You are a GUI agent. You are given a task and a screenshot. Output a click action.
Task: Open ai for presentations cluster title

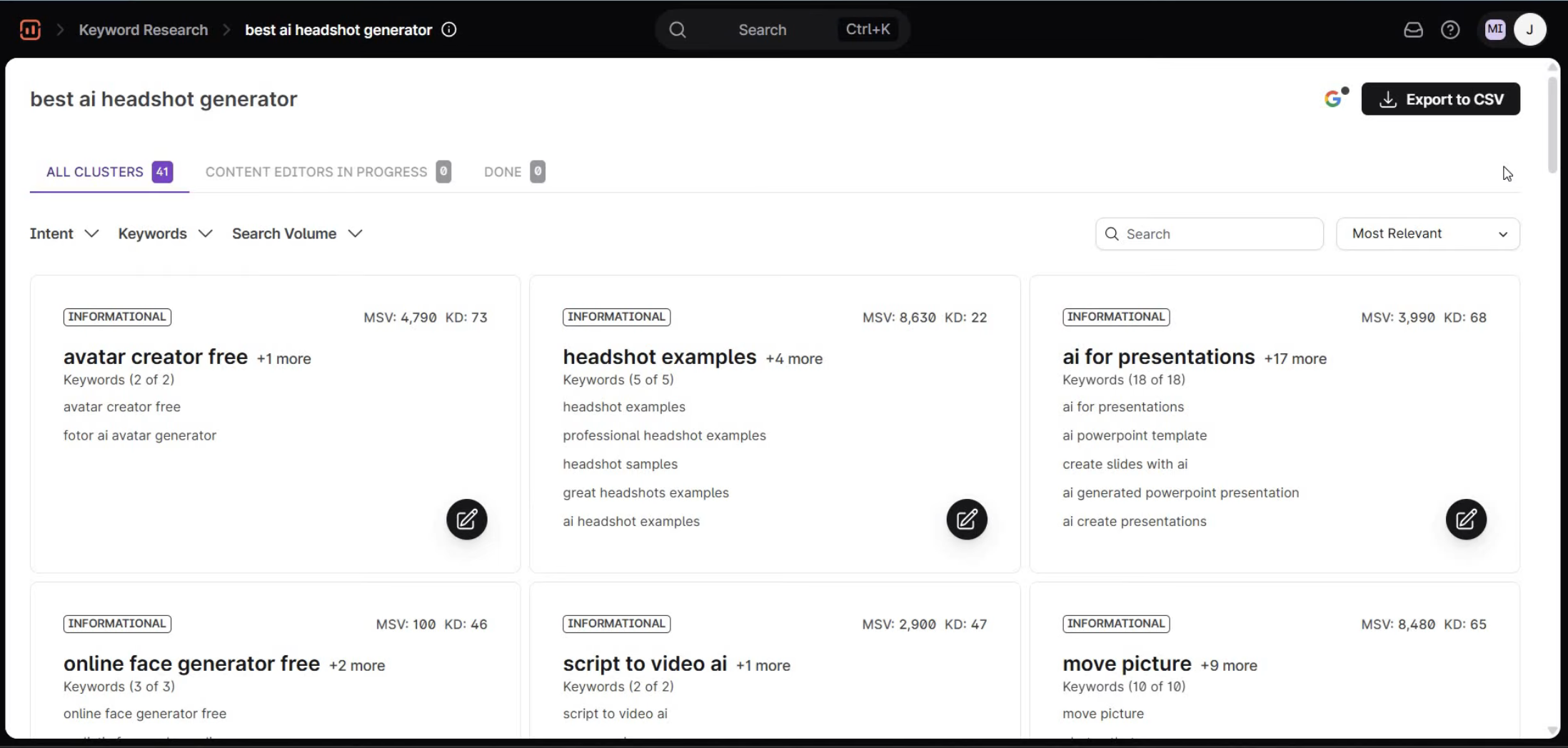1158,356
